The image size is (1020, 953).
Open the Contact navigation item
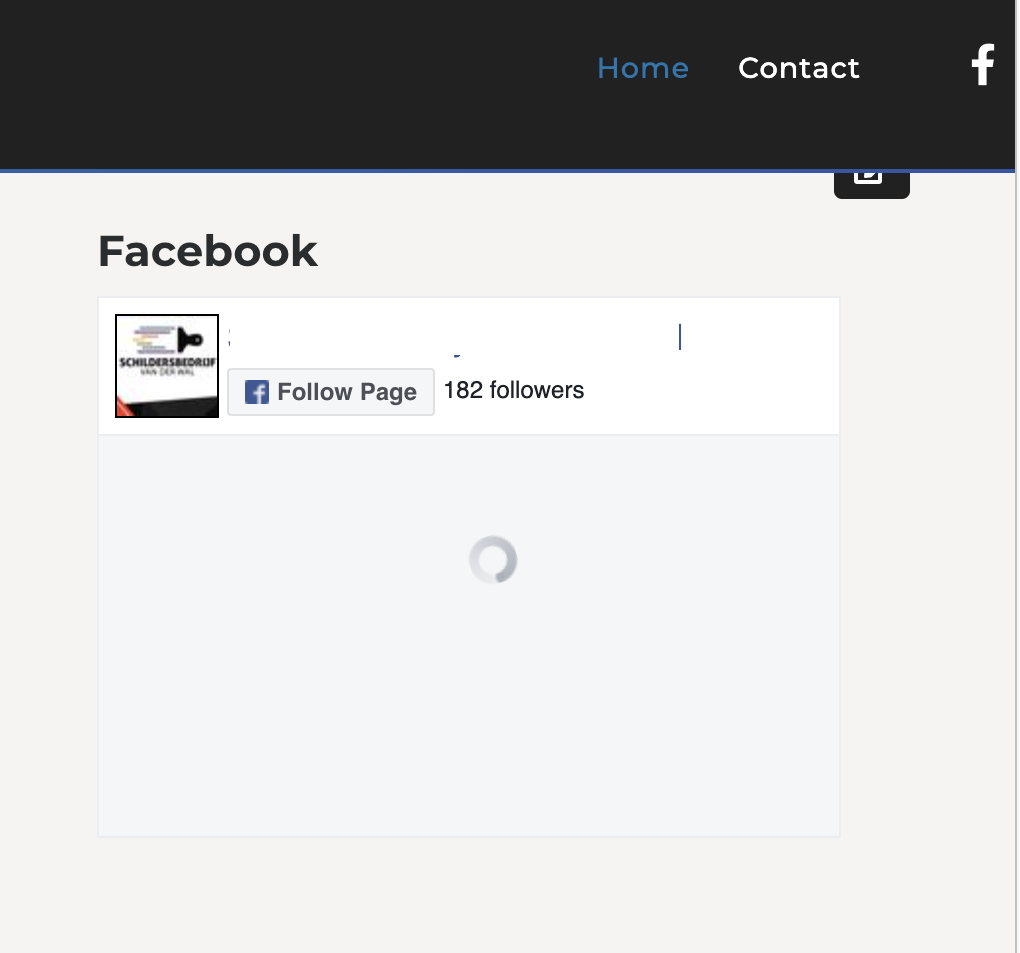pyautogui.click(x=798, y=68)
